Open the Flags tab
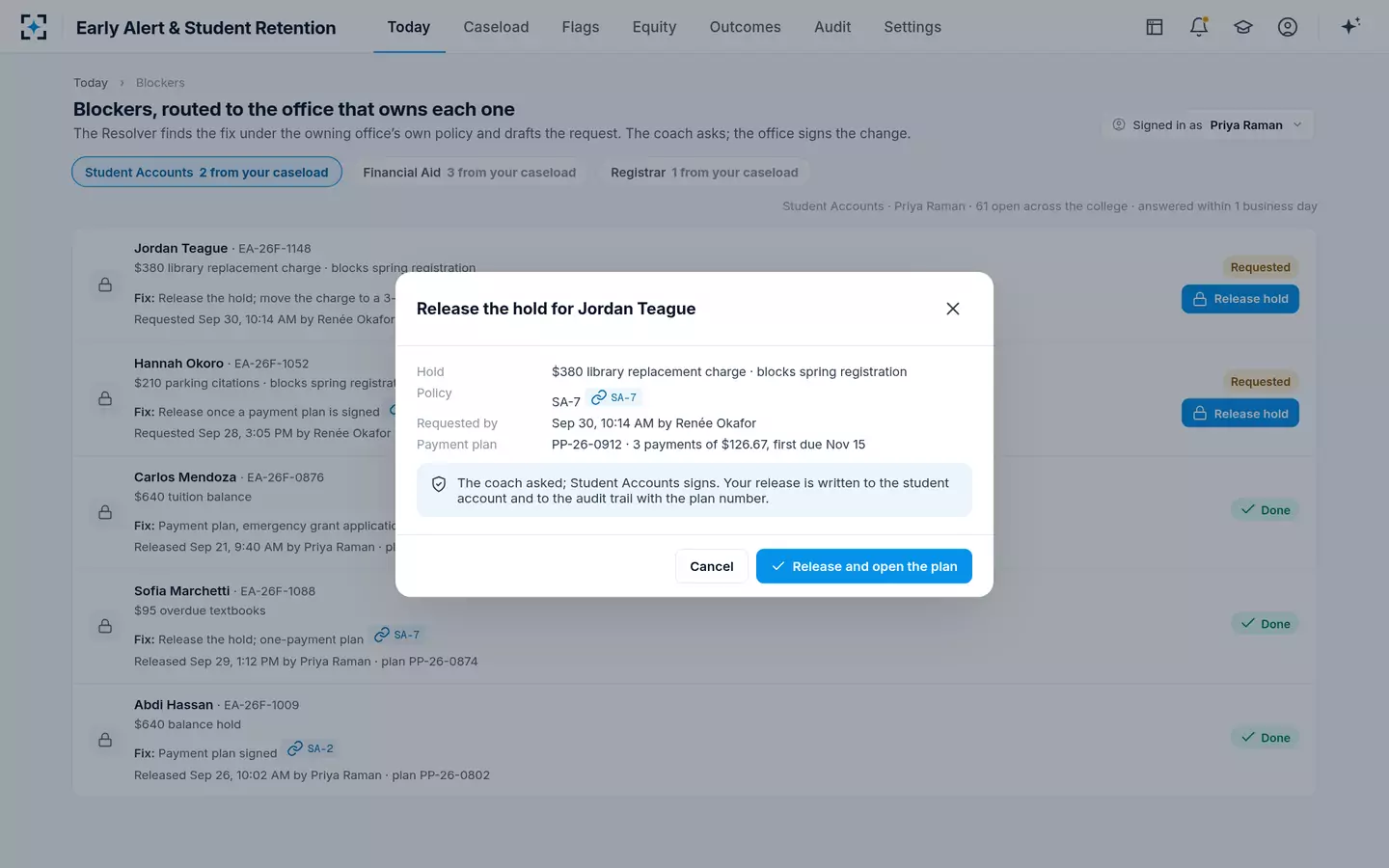The image size is (1389, 868). point(581,27)
